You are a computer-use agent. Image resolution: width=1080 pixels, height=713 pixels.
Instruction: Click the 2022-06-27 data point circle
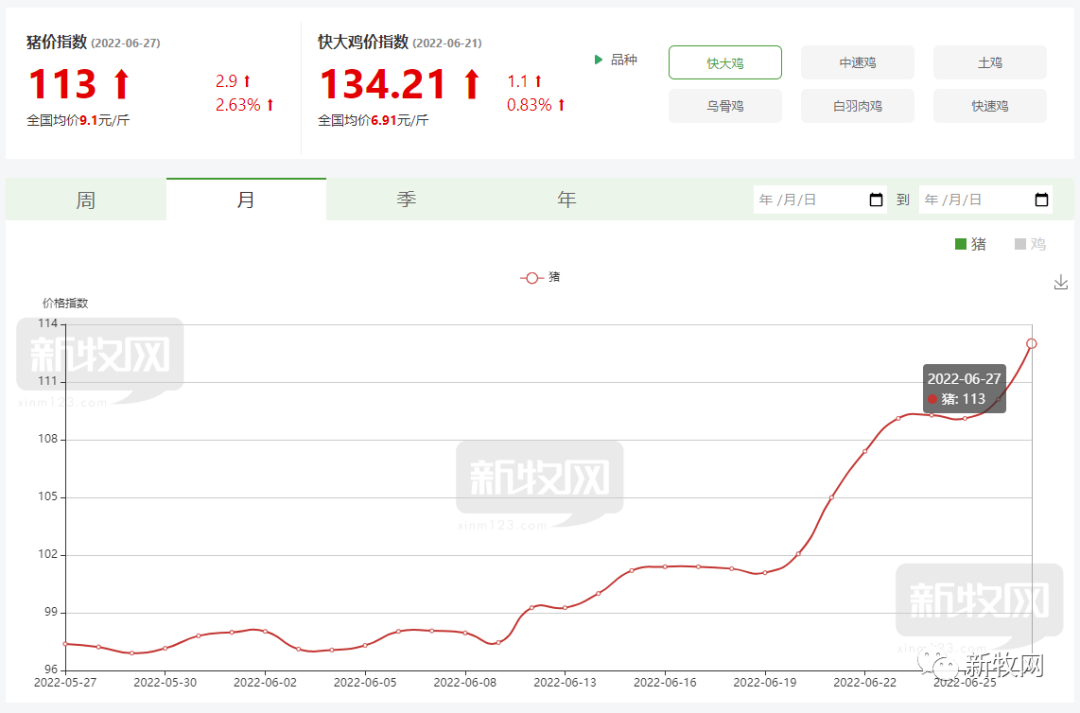[1031, 344]
